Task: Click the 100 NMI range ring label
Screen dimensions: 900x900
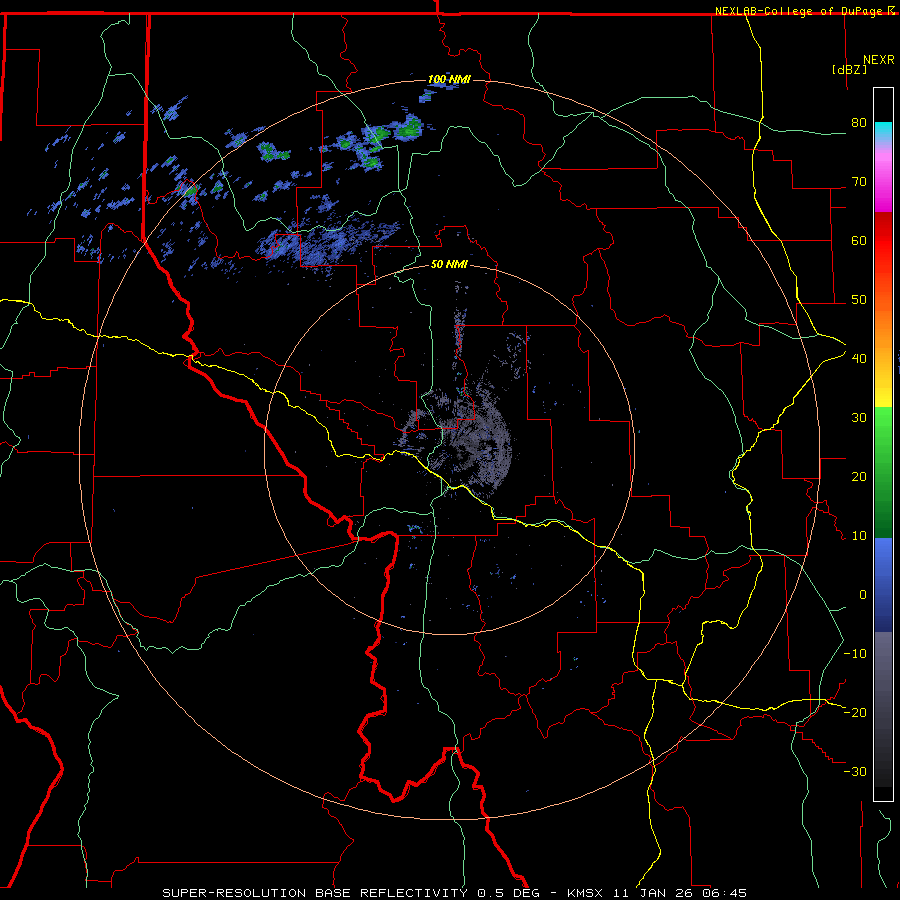Action: coord(449,79)
